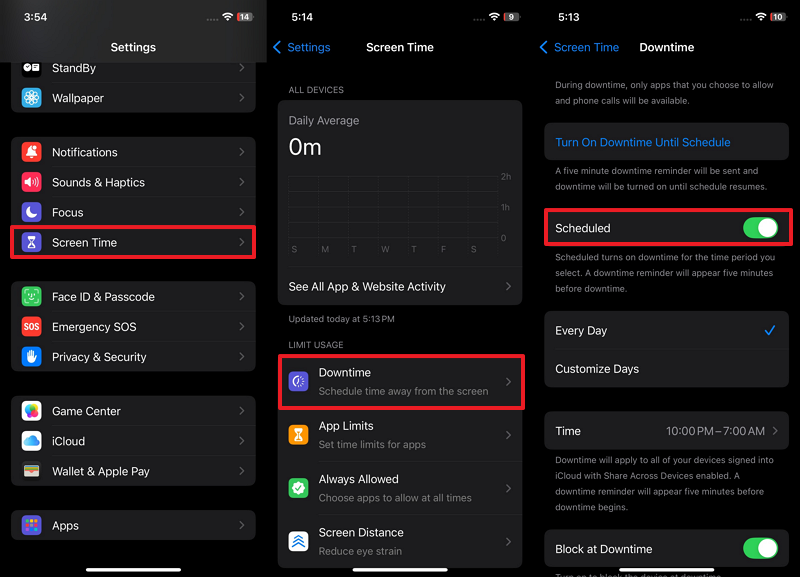Tap the Privacy & Security hand icon
This screenshot has width=800, height=577.
(31, 357)
